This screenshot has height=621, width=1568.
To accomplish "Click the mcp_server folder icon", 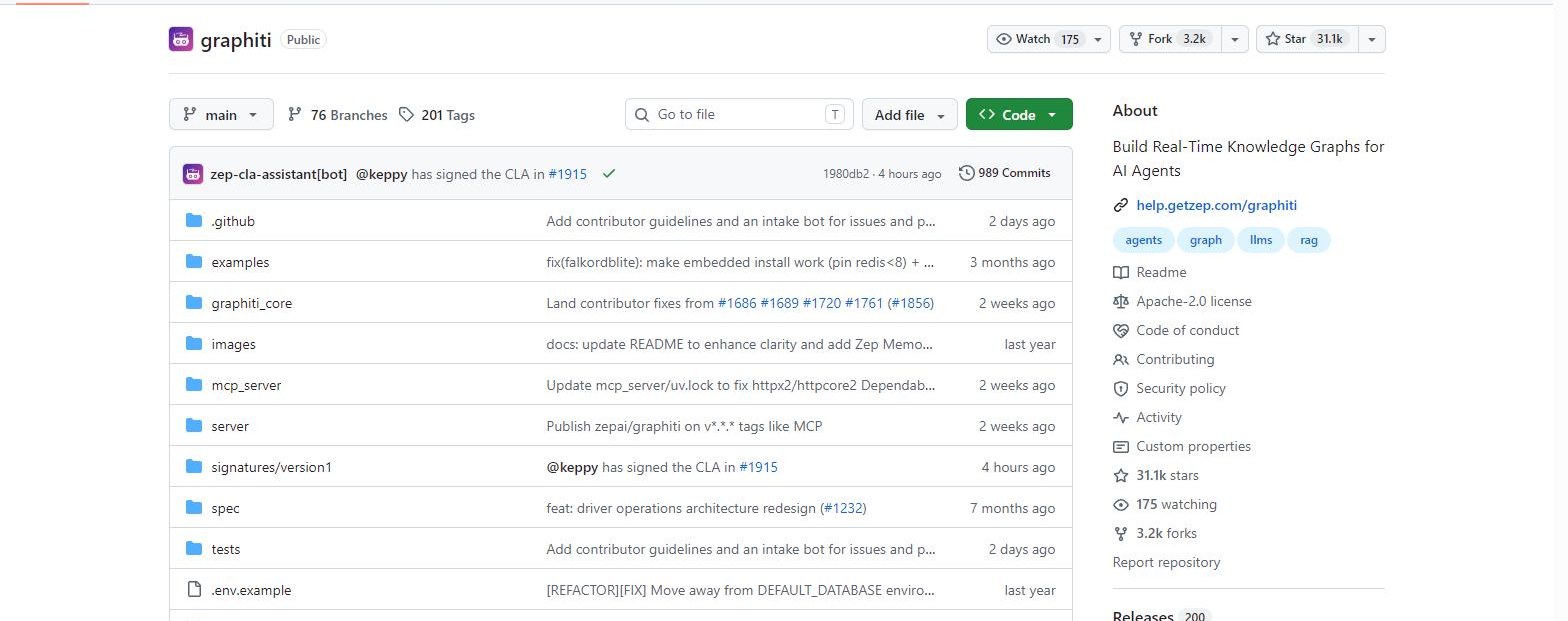I will (194, 385).
